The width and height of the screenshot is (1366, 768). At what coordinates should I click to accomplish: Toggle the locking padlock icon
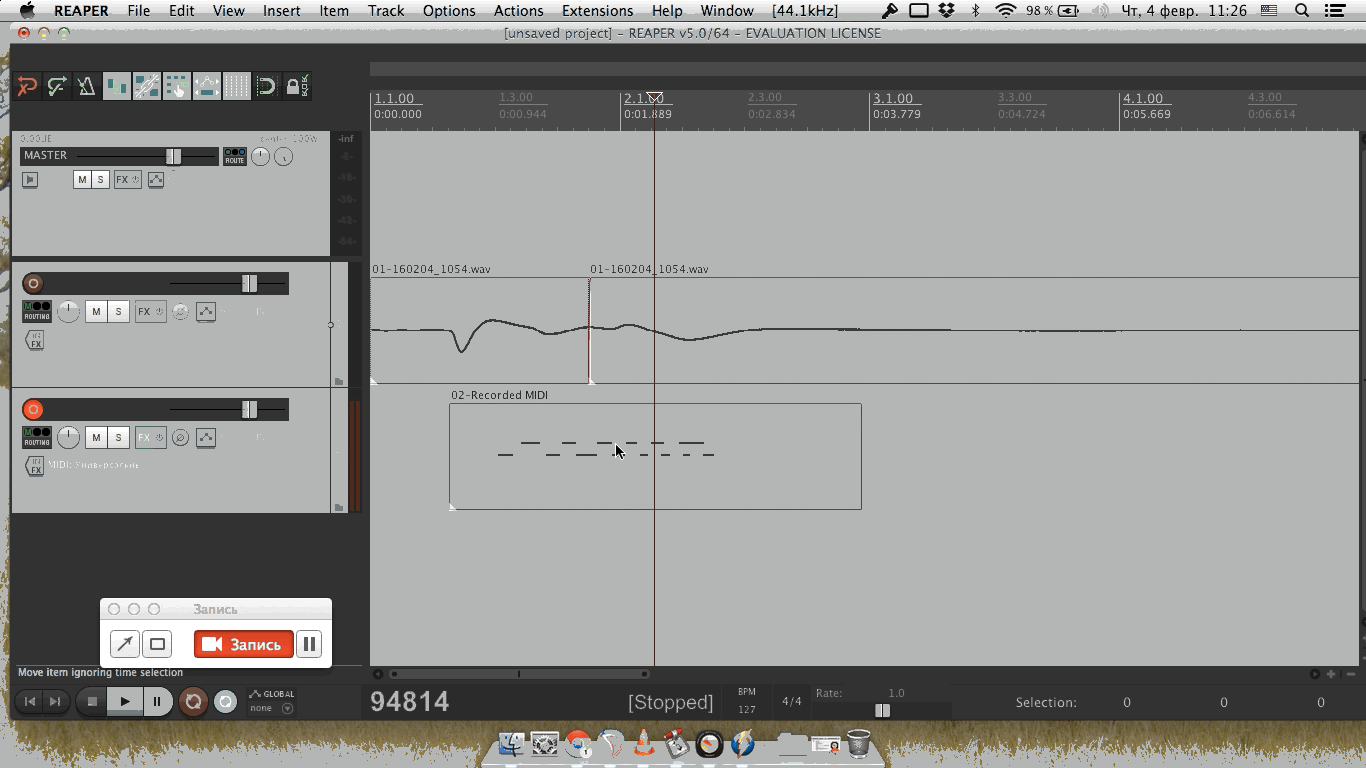point(297,87)
